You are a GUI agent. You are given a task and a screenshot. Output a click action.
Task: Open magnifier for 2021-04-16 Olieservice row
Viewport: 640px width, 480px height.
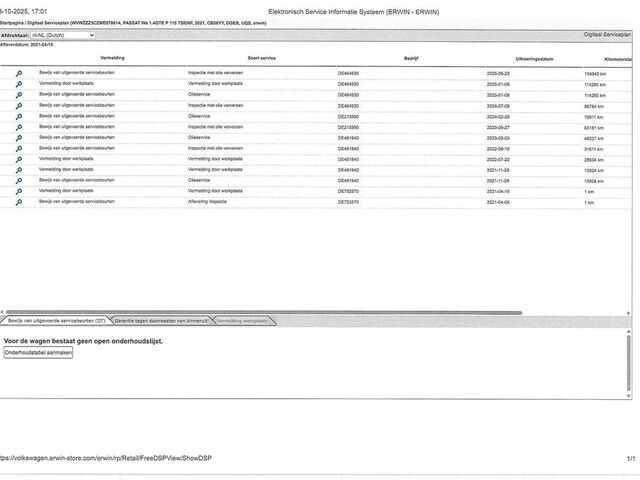[18, 191]
